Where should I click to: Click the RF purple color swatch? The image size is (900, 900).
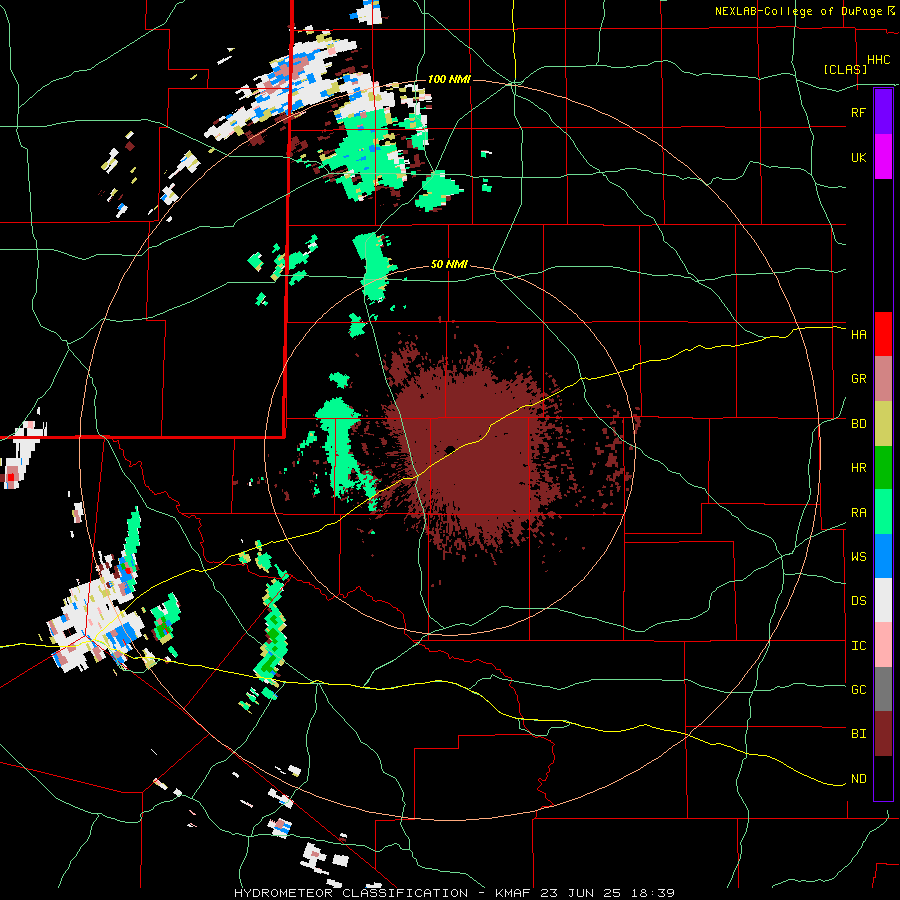tap(883, 112)
